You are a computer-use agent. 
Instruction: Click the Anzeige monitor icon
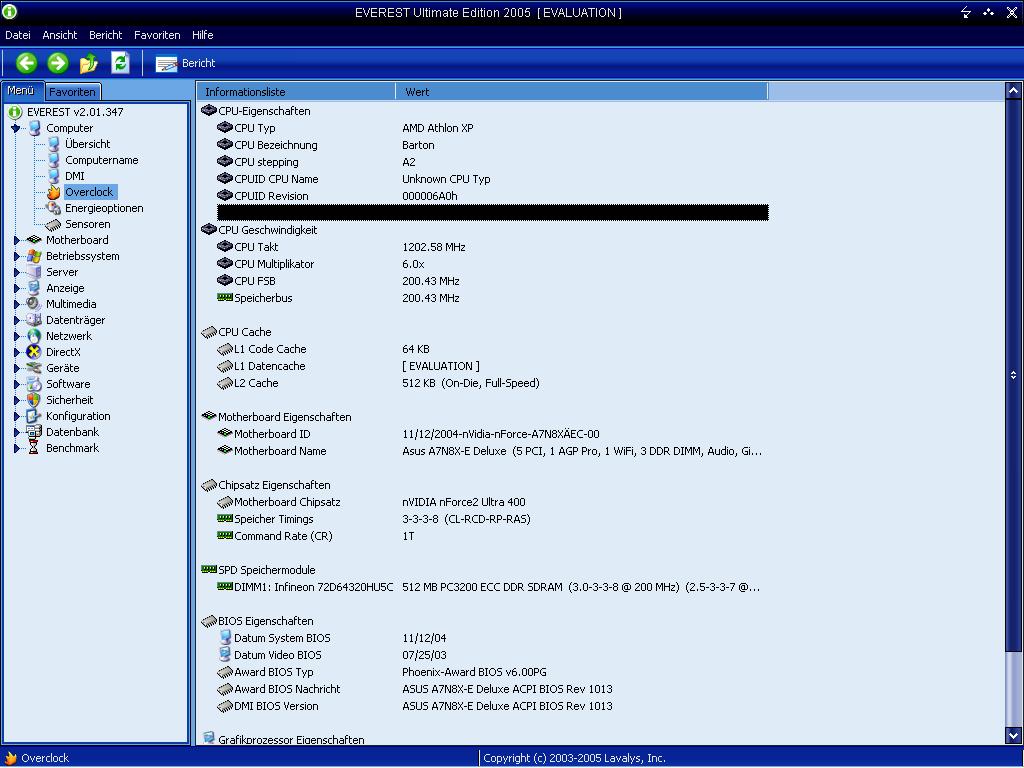click(x=34, y=289)
